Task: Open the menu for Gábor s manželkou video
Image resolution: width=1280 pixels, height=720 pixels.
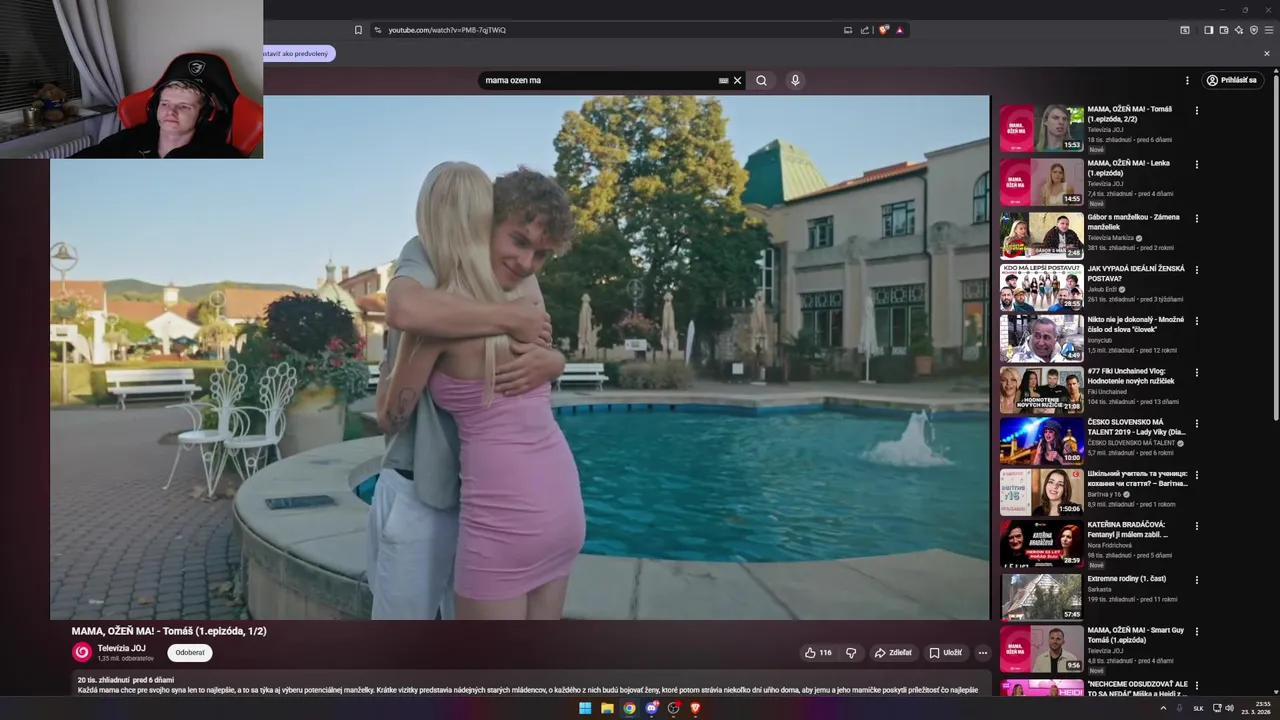Action: click(x=1196, y=218)
